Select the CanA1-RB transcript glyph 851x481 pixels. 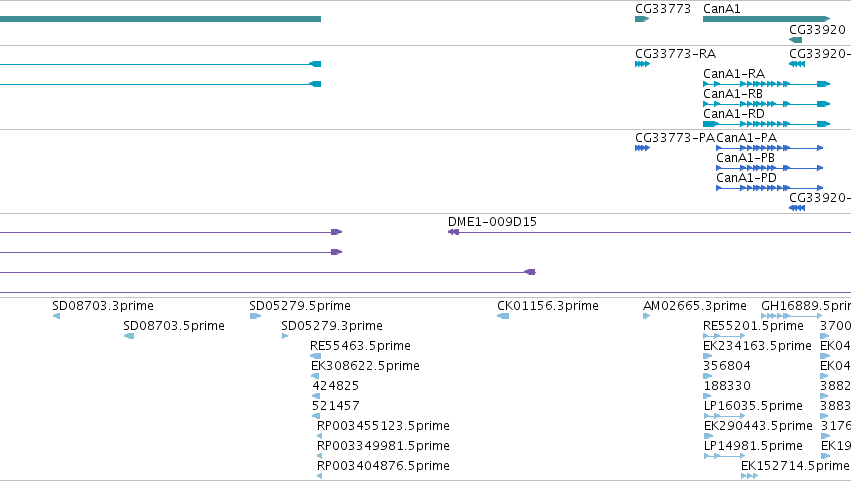pyautogui.click(x=766, y=104)
